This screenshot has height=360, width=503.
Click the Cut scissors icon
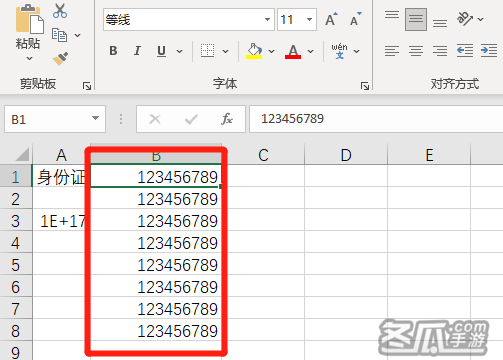coord(60,11)
